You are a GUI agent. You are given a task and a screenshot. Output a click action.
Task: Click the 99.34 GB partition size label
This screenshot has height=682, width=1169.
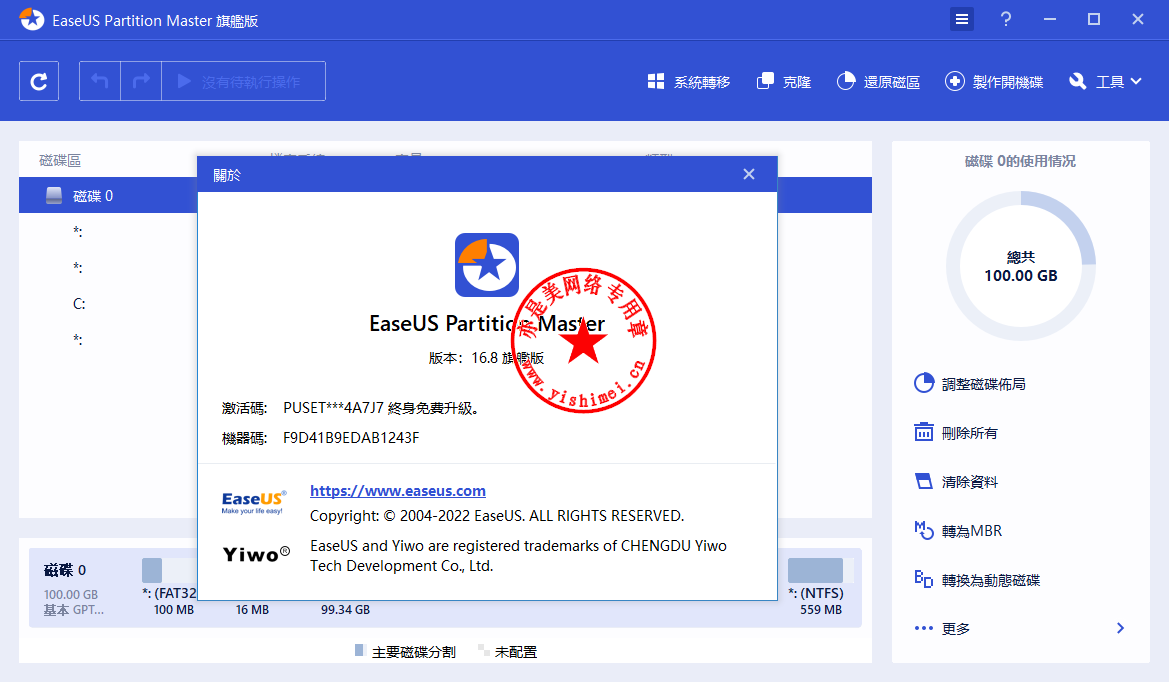point(345,610)
